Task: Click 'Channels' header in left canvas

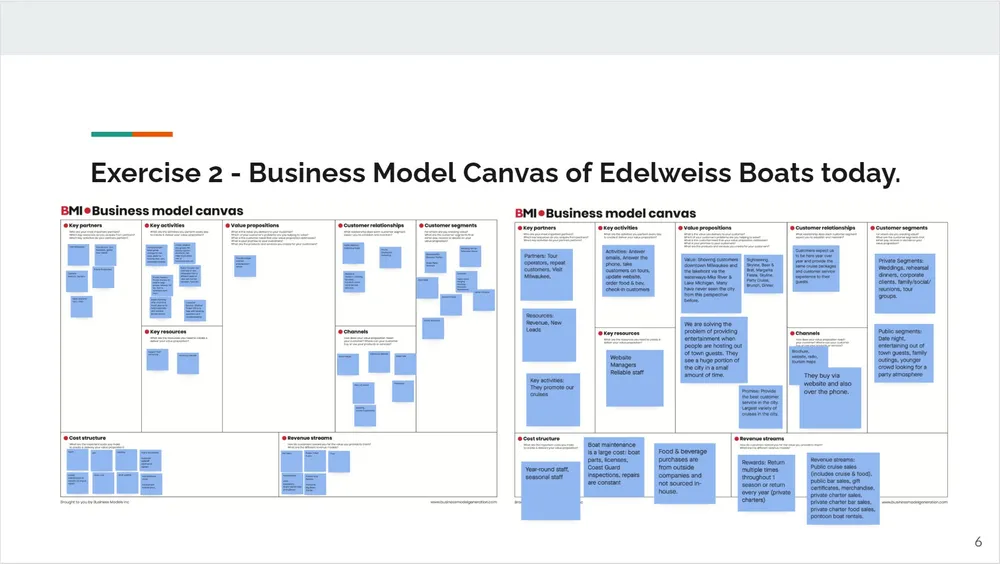Action: 356,332
